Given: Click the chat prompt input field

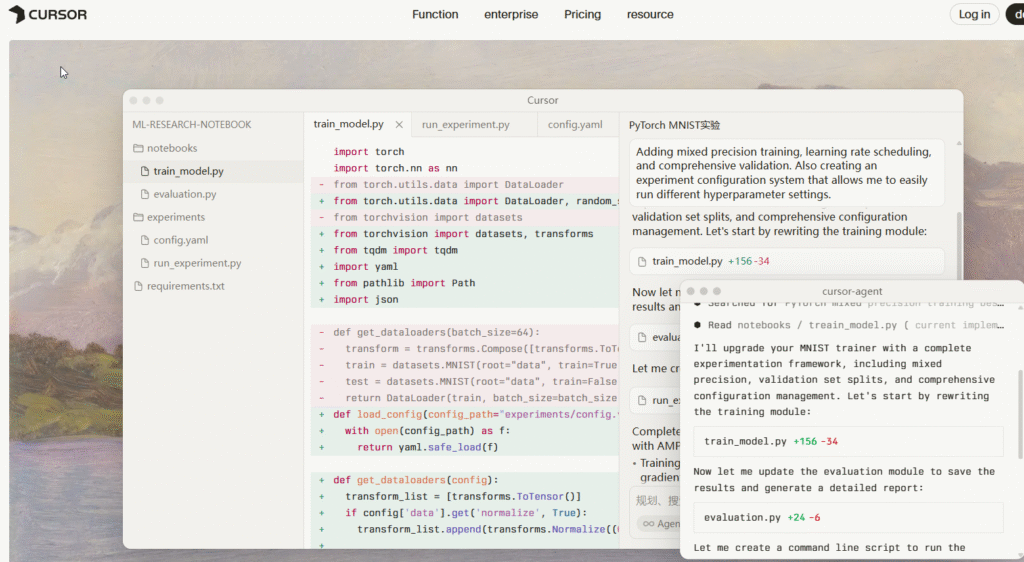Looking at the screenshot, I should (x=655, y=499).
